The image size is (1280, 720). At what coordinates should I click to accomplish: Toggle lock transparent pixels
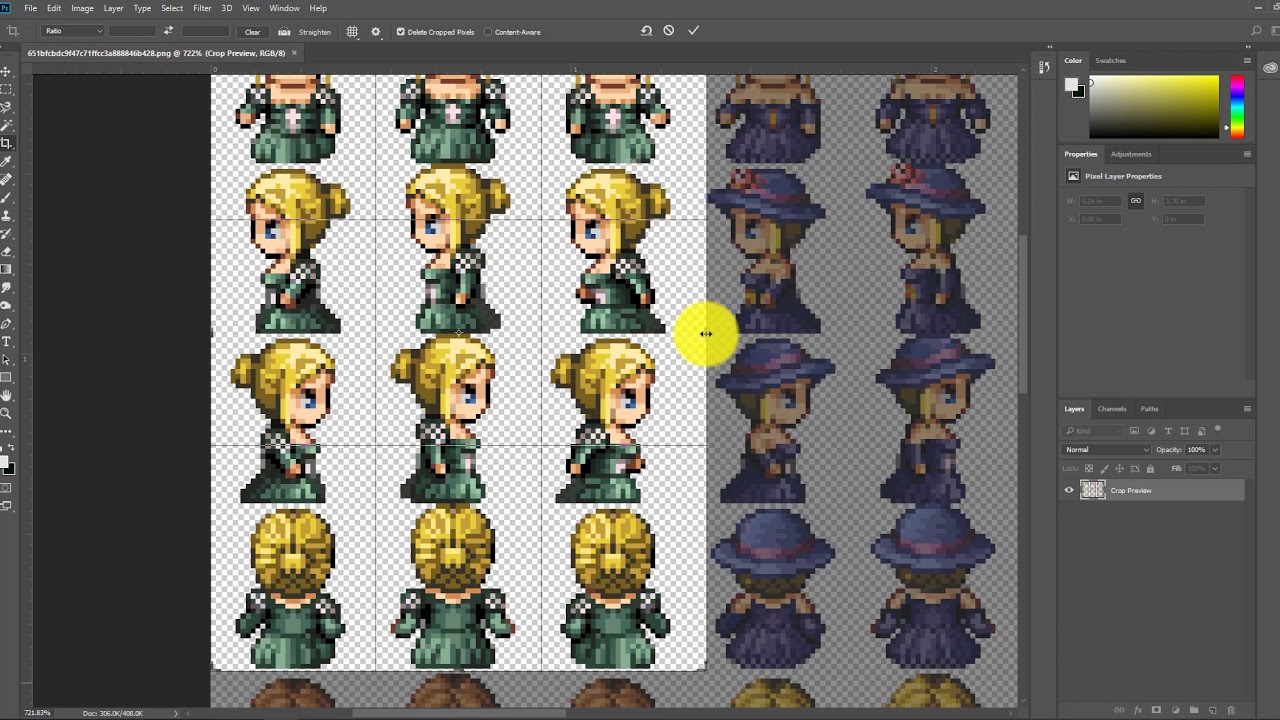pos(1088,468)
